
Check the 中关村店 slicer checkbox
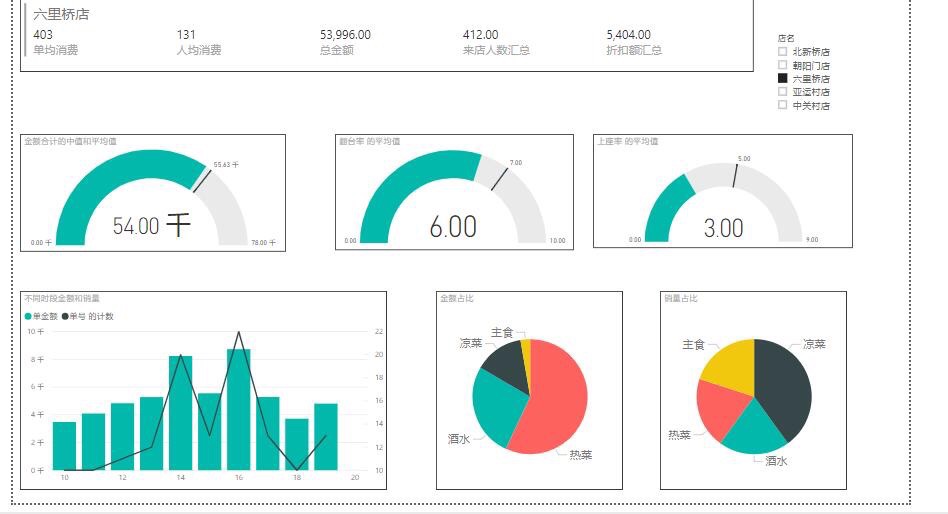pyautogui.click(x=782, y=105)
